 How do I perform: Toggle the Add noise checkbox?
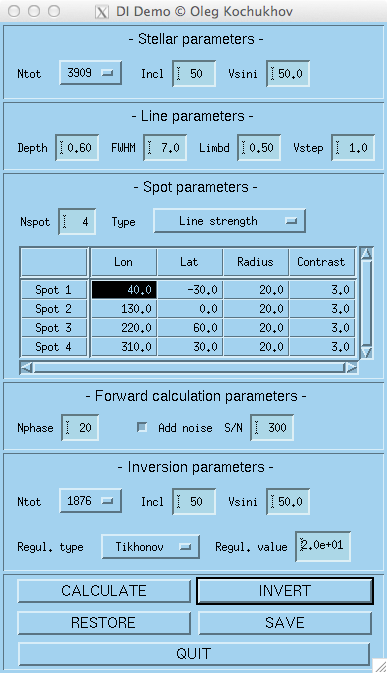tap(142, 427)
